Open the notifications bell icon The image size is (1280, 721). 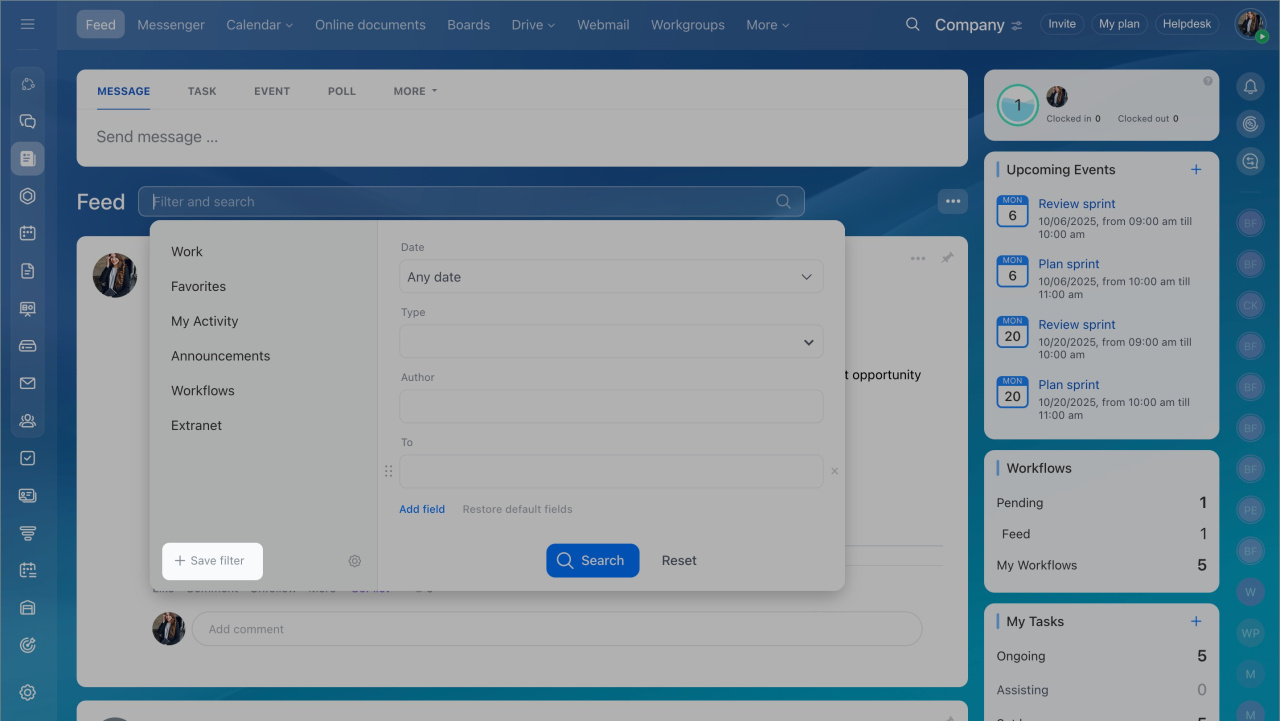point(1250,87)
